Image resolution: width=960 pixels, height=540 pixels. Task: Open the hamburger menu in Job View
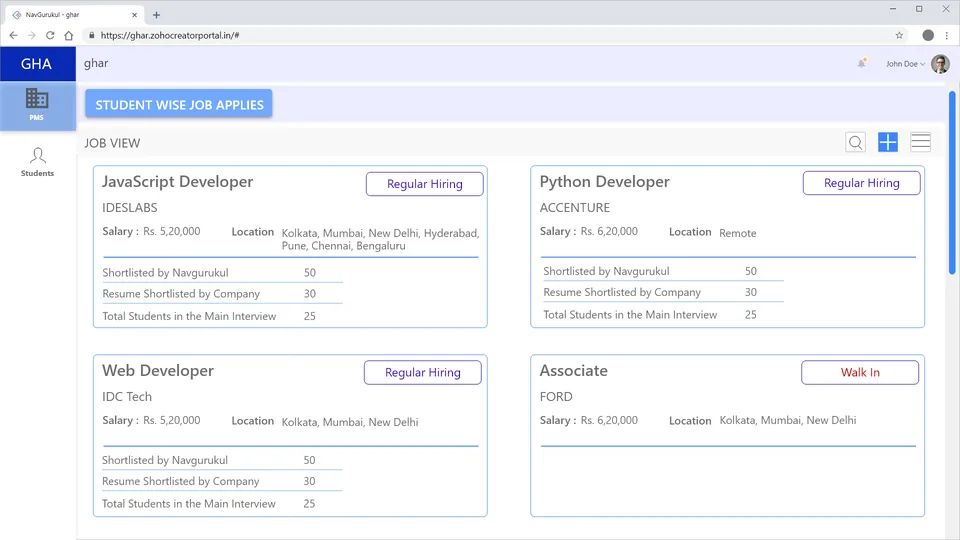pos(920,142)
